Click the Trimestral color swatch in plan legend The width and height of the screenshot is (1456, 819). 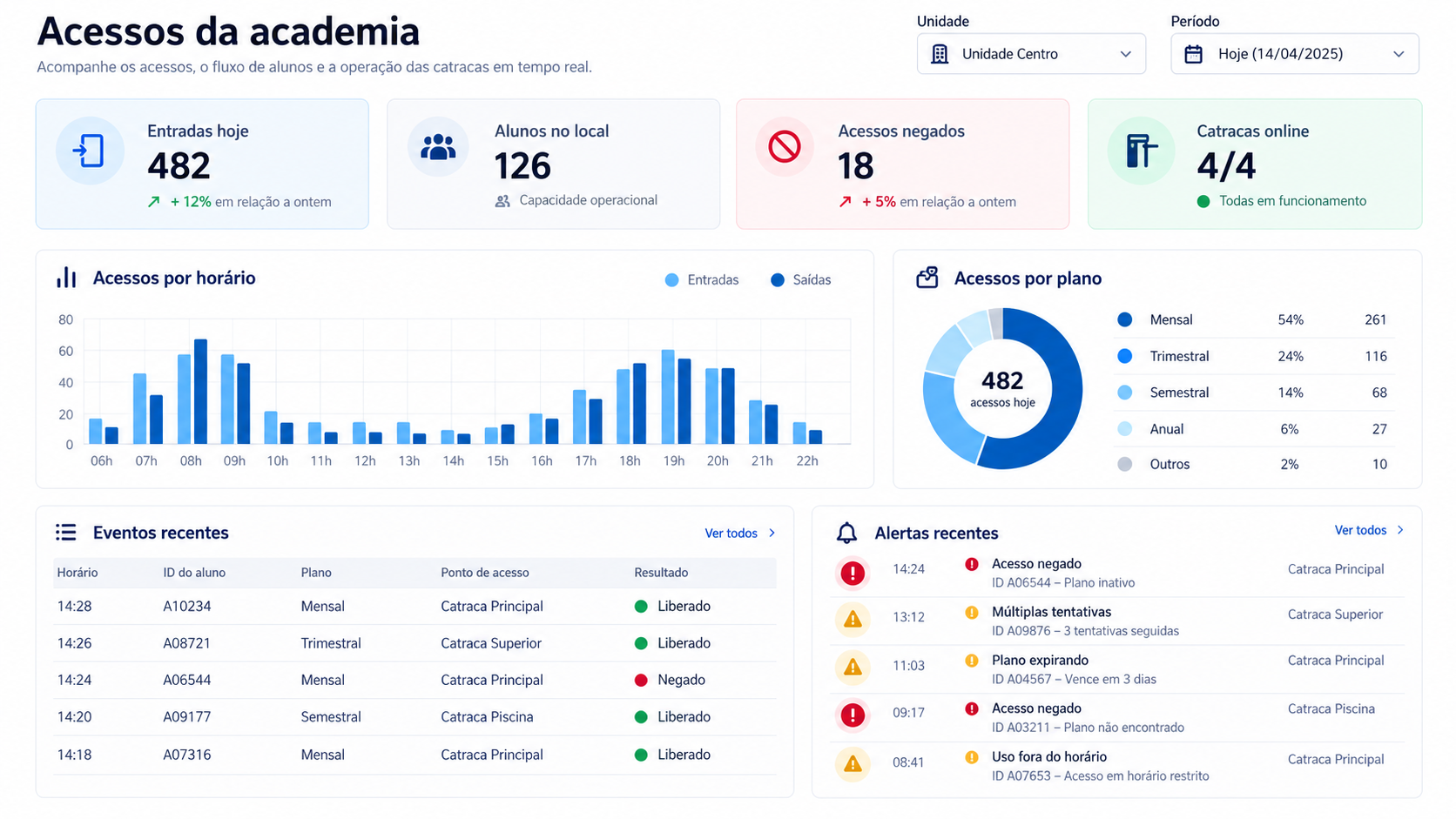[x=1125, y=356]
